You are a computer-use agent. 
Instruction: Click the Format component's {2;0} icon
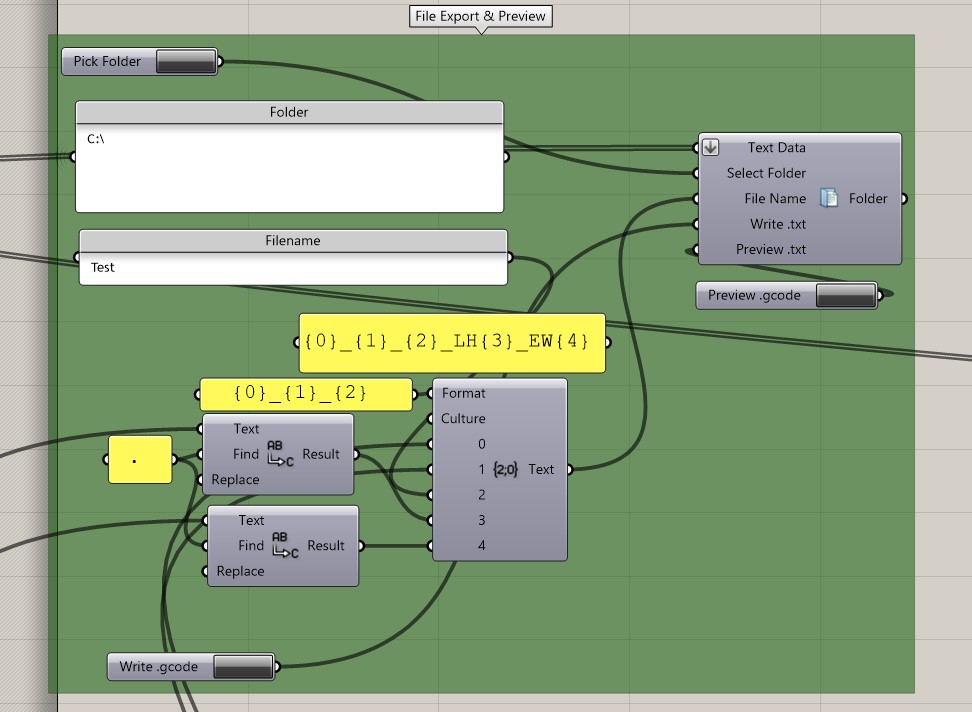[506, 469]
